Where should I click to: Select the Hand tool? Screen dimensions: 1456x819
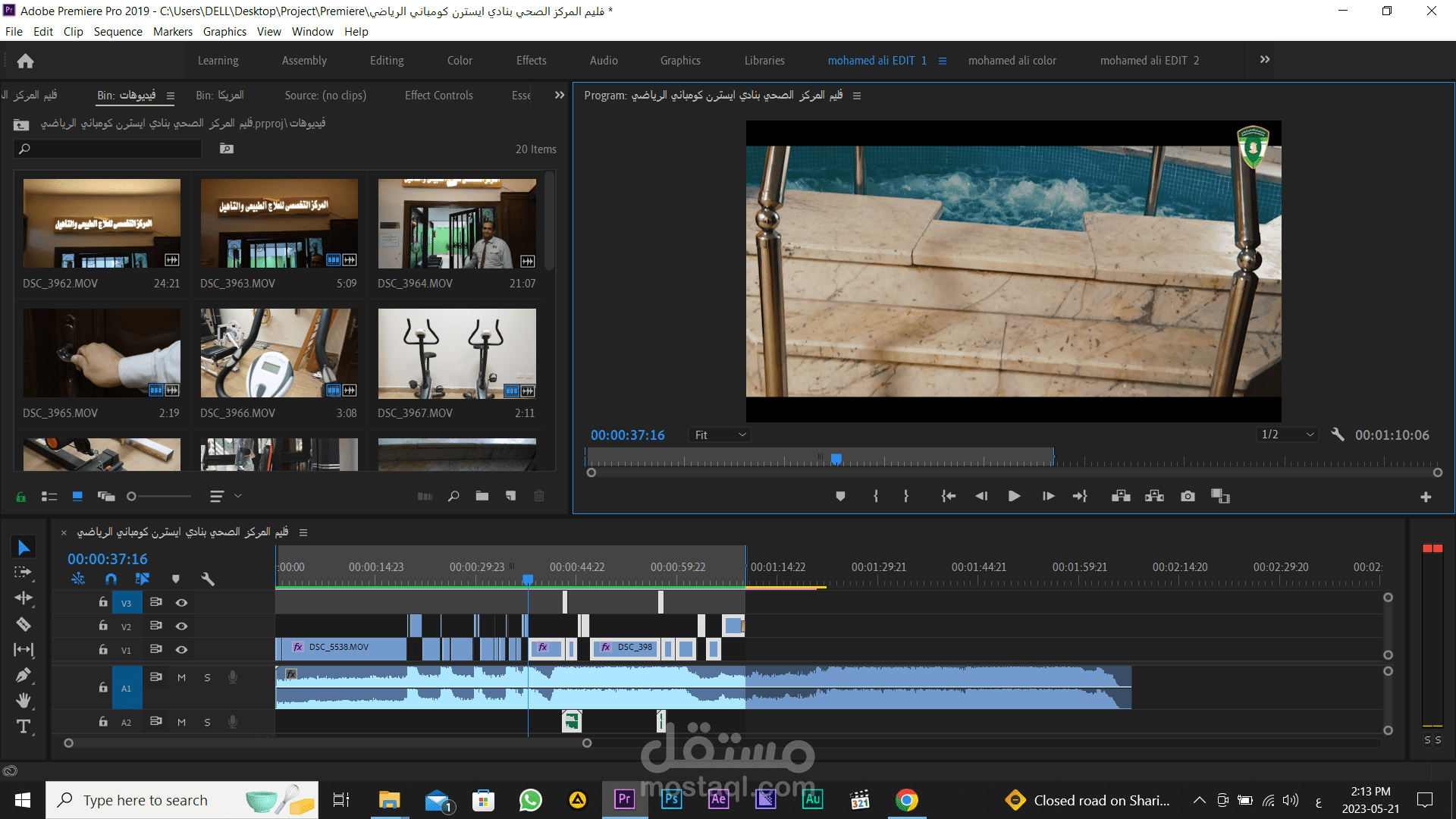[24, 700]
